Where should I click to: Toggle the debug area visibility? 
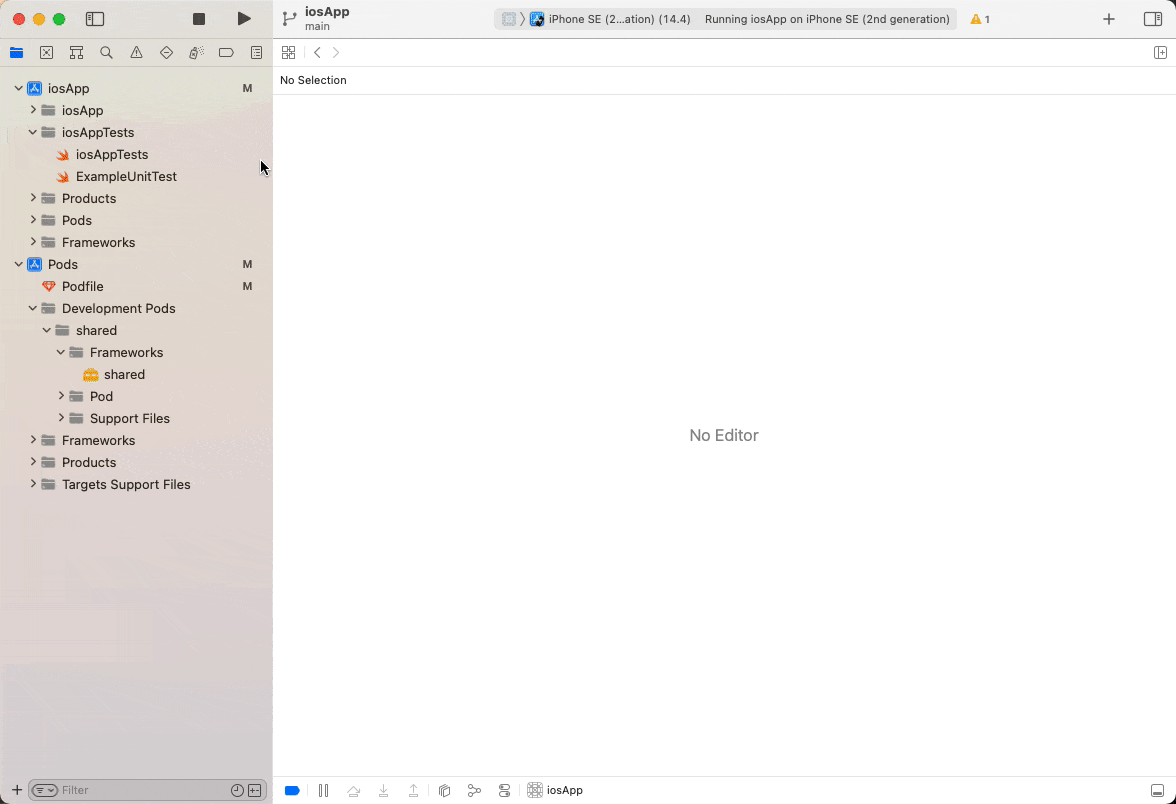[1157, 790]
